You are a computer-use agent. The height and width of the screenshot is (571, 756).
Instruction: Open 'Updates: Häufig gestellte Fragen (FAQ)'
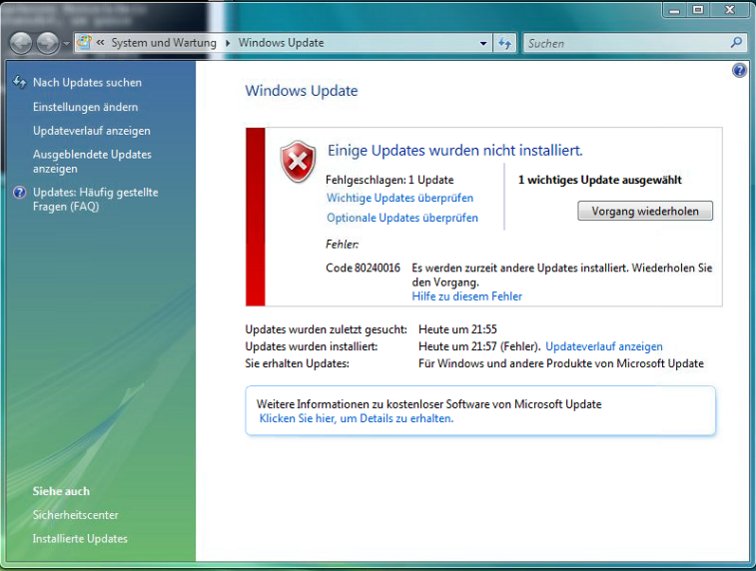pos(95,199)
